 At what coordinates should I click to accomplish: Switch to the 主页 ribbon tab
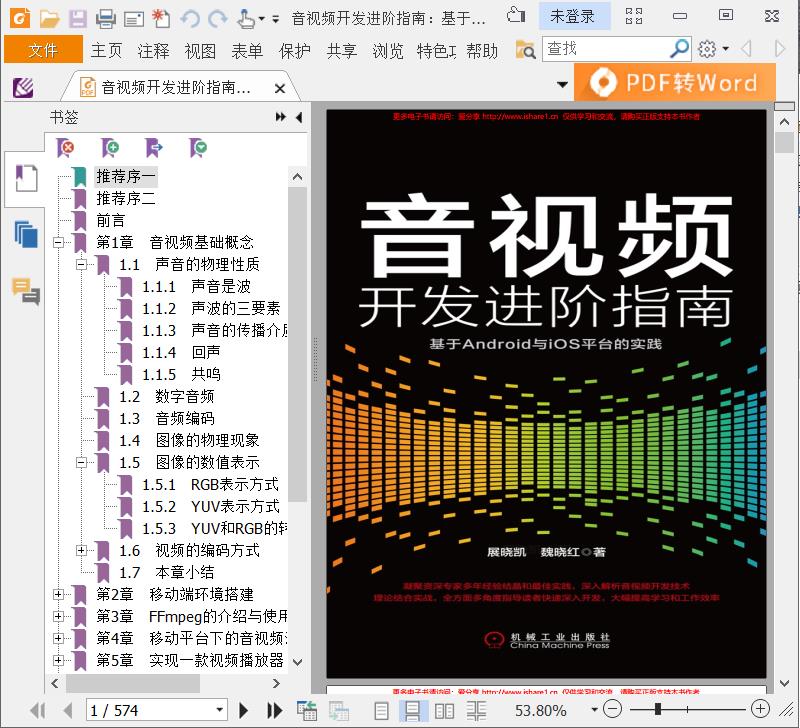pyautogui.click(x=107, y=51)
